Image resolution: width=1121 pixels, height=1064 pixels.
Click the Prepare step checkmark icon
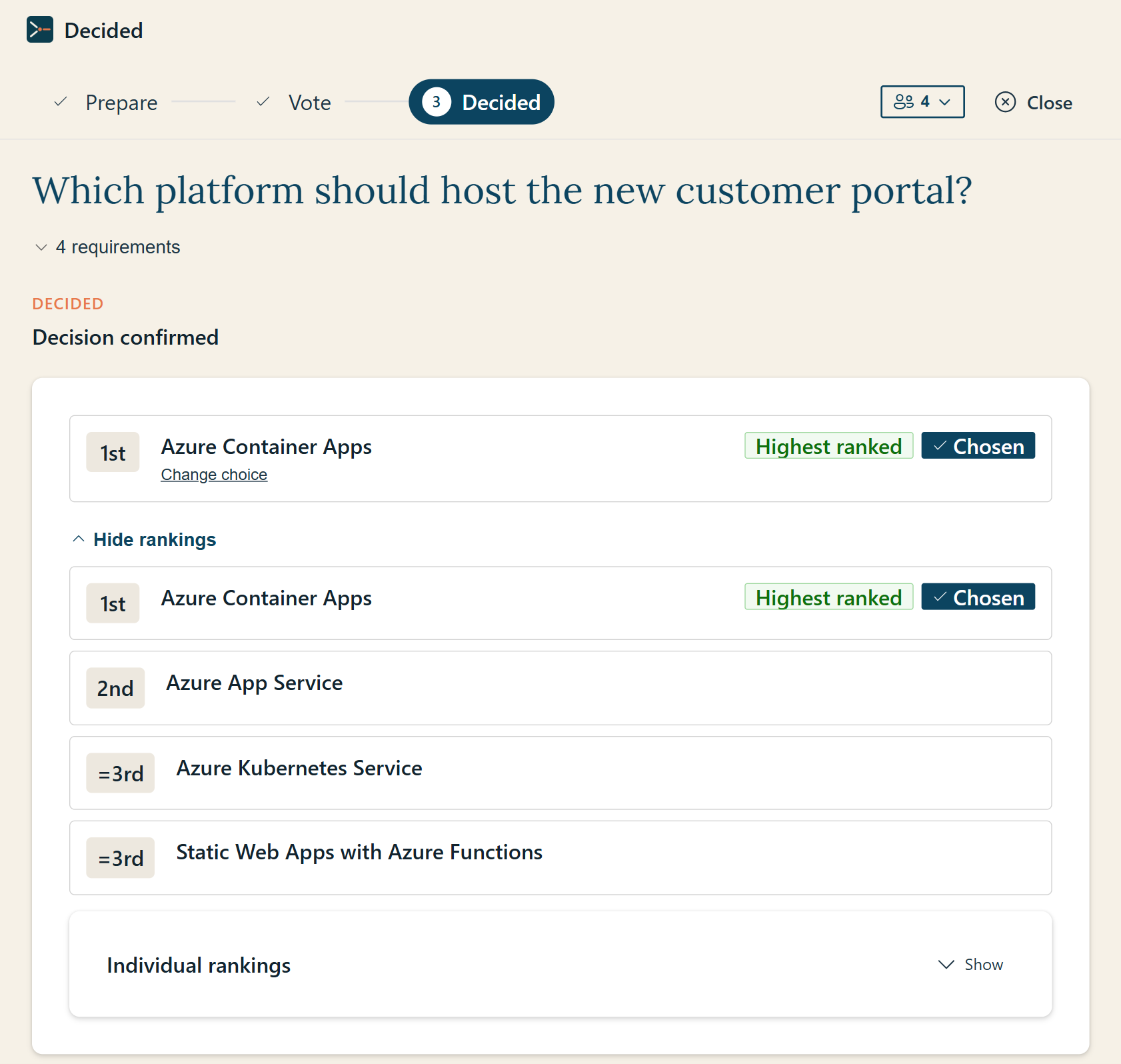(61, 102)
